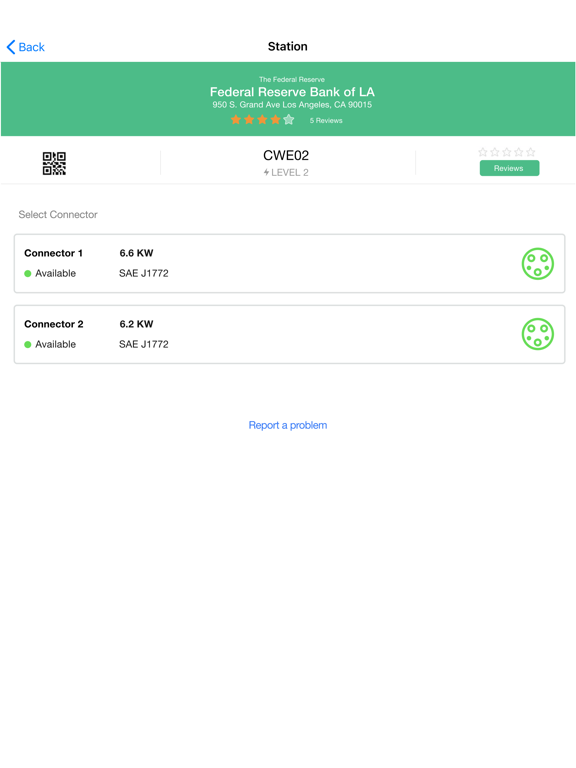576x768 pixels.
Task: Tap Federal Reserve Bank of LA title
Action: 292,92
